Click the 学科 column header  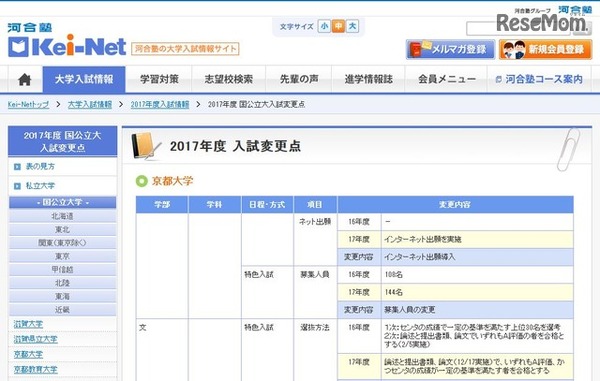click(214, 205)
